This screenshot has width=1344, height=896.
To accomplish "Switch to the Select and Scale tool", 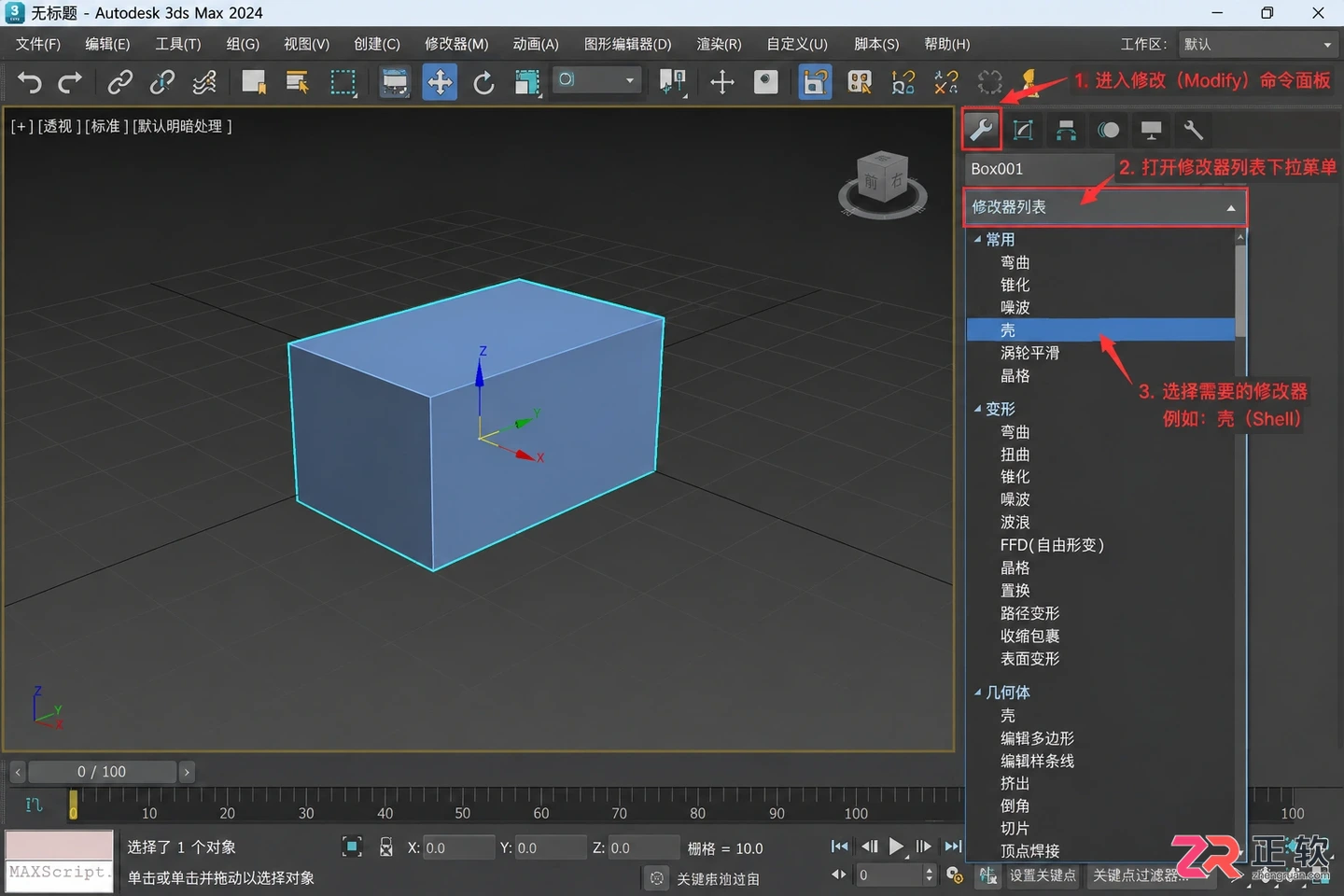I will (x=527, y=83).
